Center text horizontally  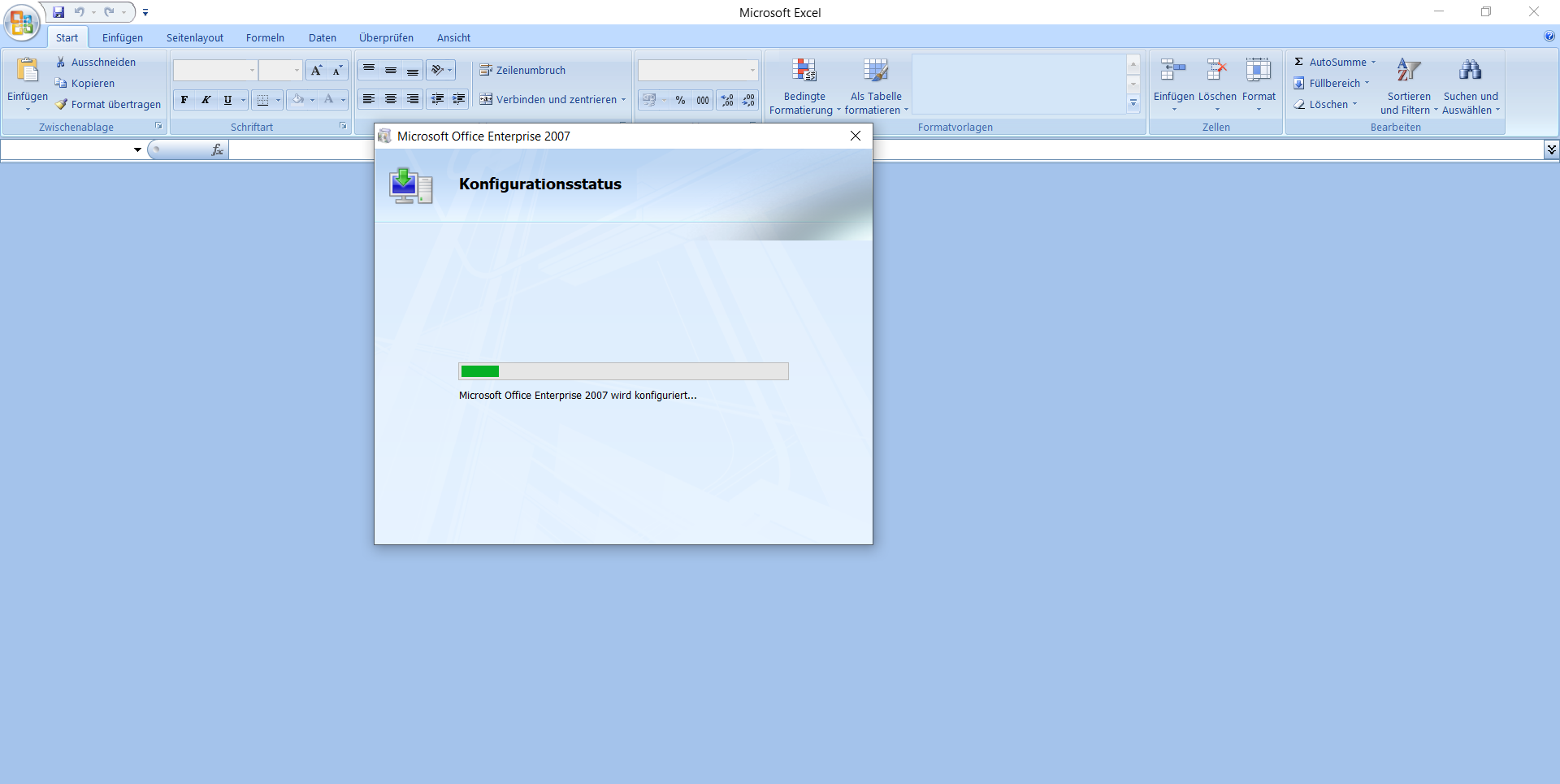[x=391, y=99]
